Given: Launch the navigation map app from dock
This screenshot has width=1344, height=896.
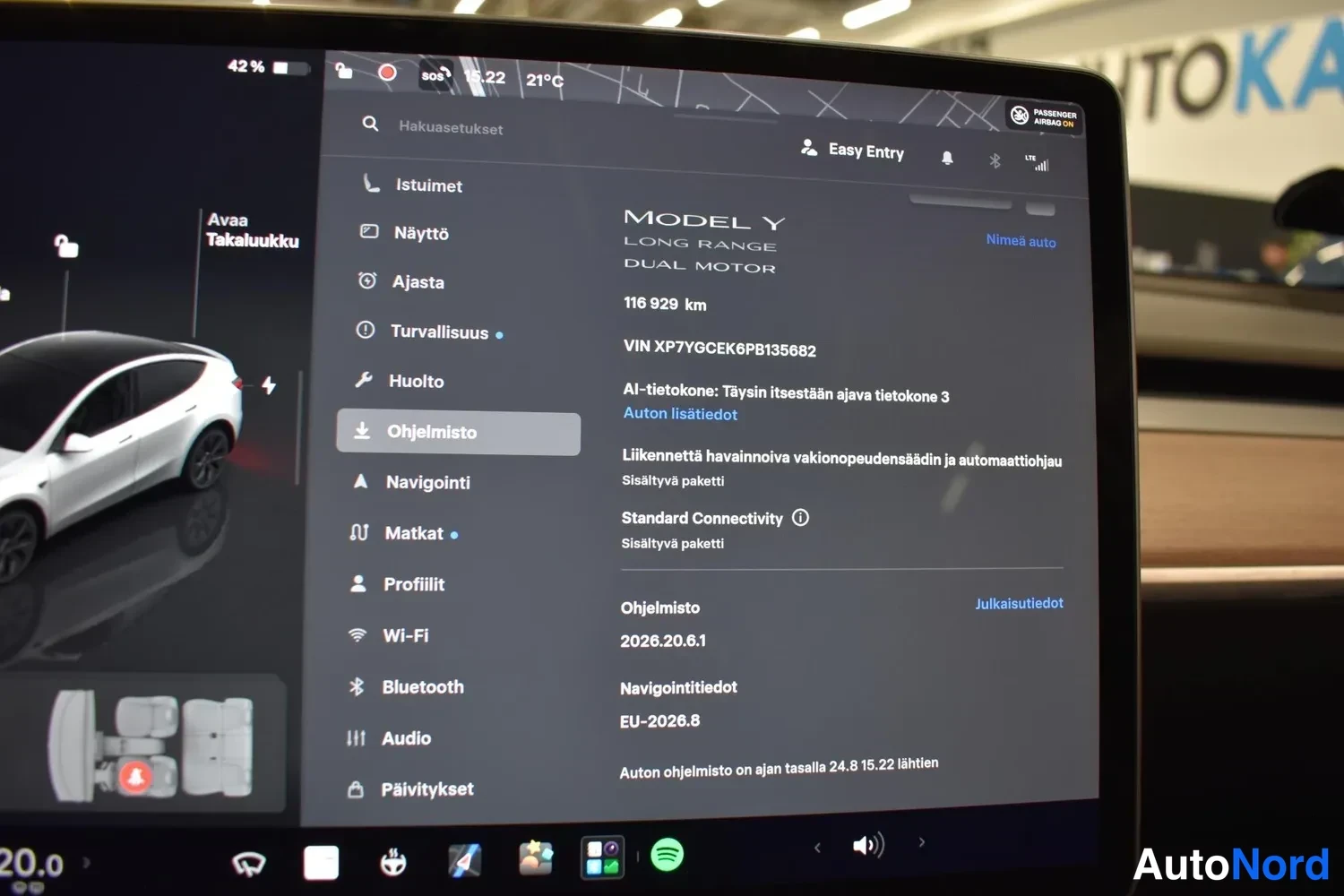Looking at the screenshot, I should click(464, 861).
